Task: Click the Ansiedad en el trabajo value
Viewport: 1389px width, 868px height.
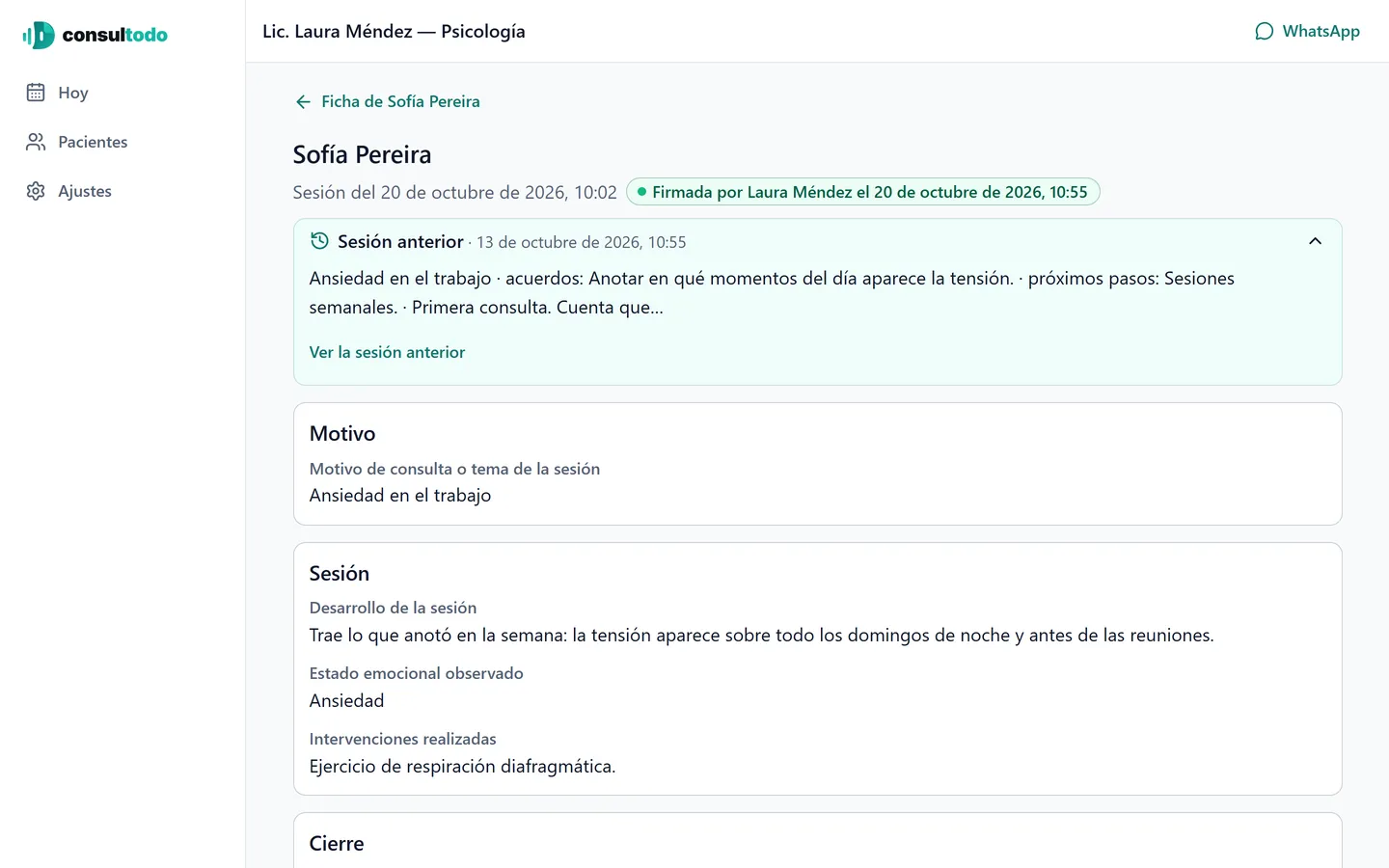Action: point(400,495)
